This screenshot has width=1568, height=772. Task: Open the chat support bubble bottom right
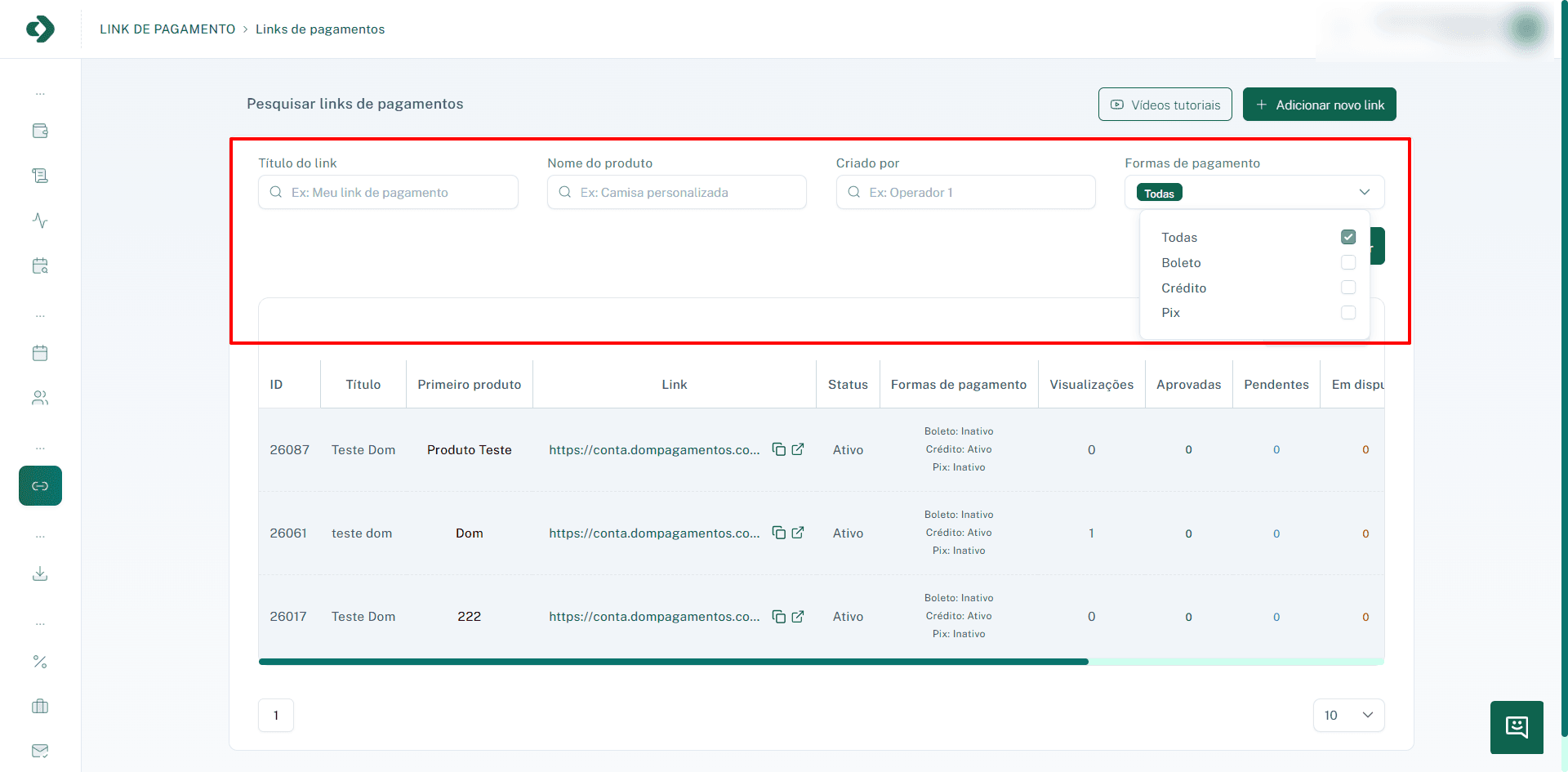coord(1517,727)
